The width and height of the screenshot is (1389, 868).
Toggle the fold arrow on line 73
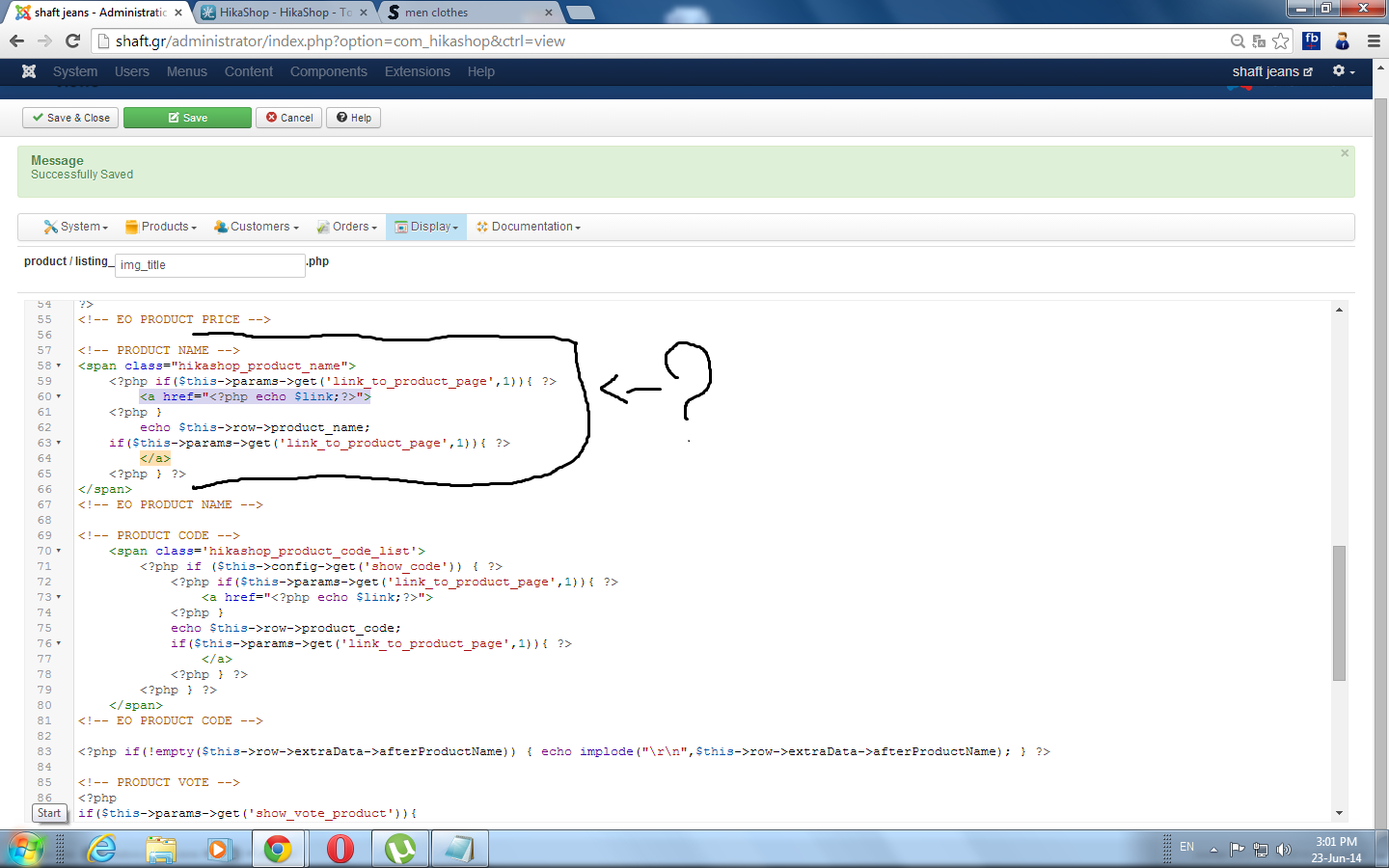tap(58, 598)
